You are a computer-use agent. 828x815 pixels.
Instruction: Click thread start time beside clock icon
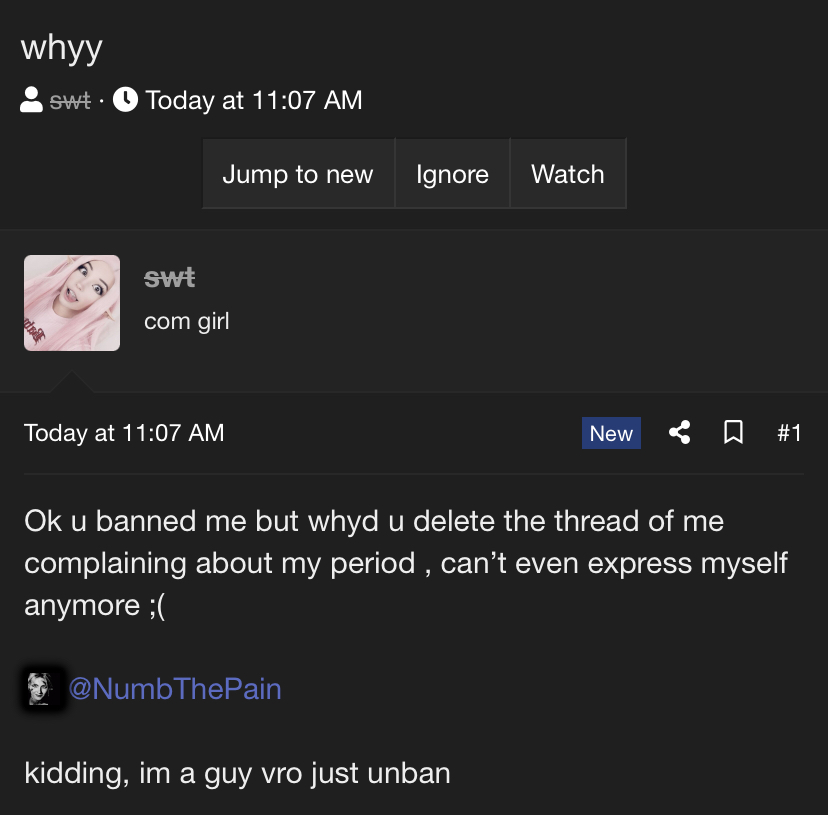(x=254, y=100)
